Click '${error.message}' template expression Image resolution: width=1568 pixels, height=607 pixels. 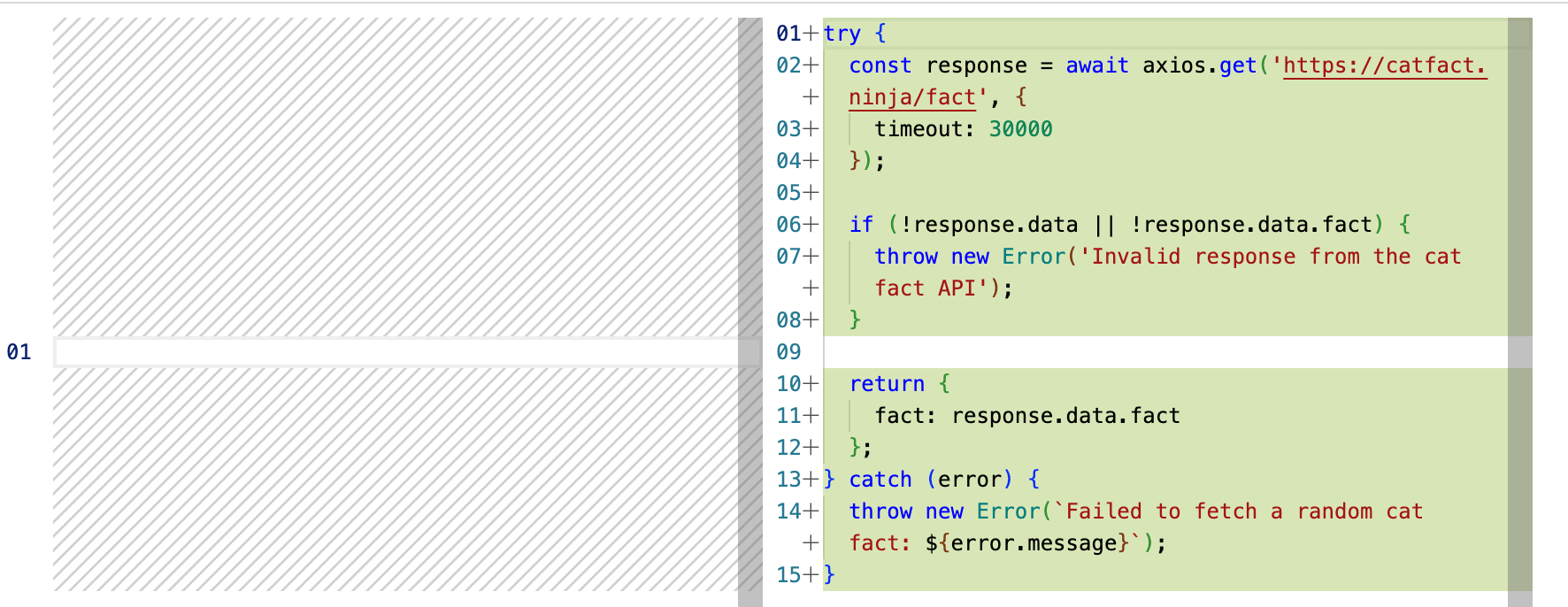tap(1027, 543)
